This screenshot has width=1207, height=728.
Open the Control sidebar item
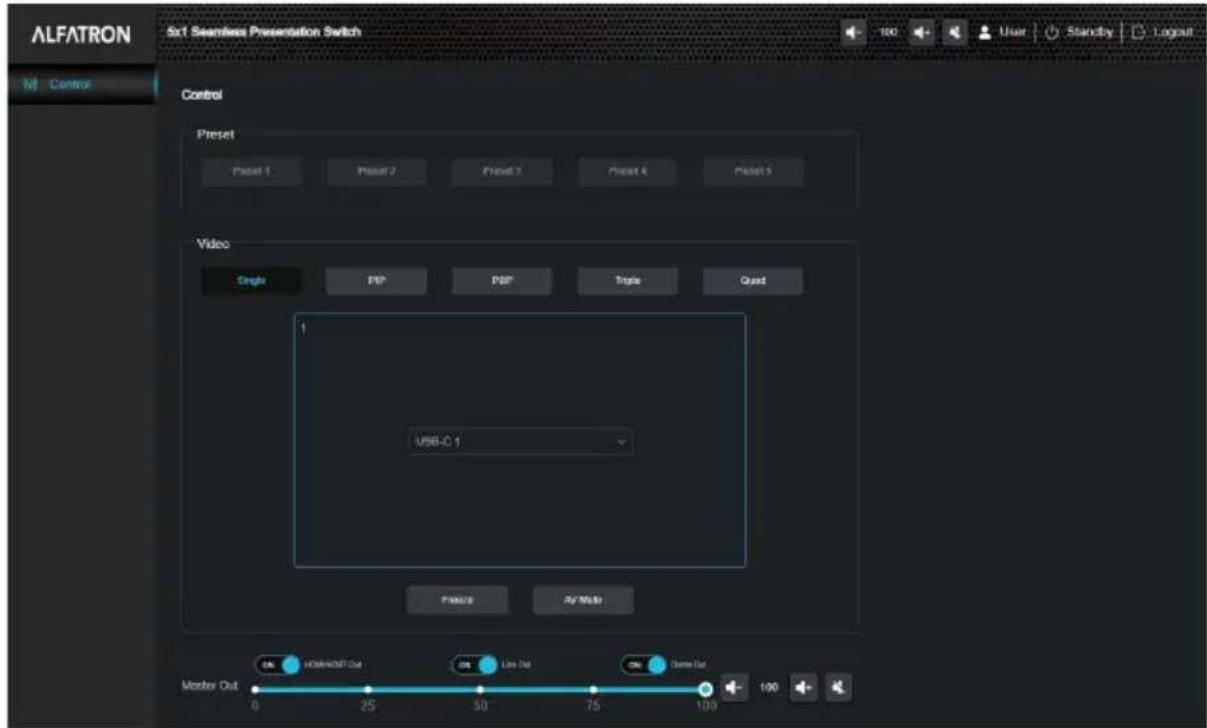tap(80, 85)
